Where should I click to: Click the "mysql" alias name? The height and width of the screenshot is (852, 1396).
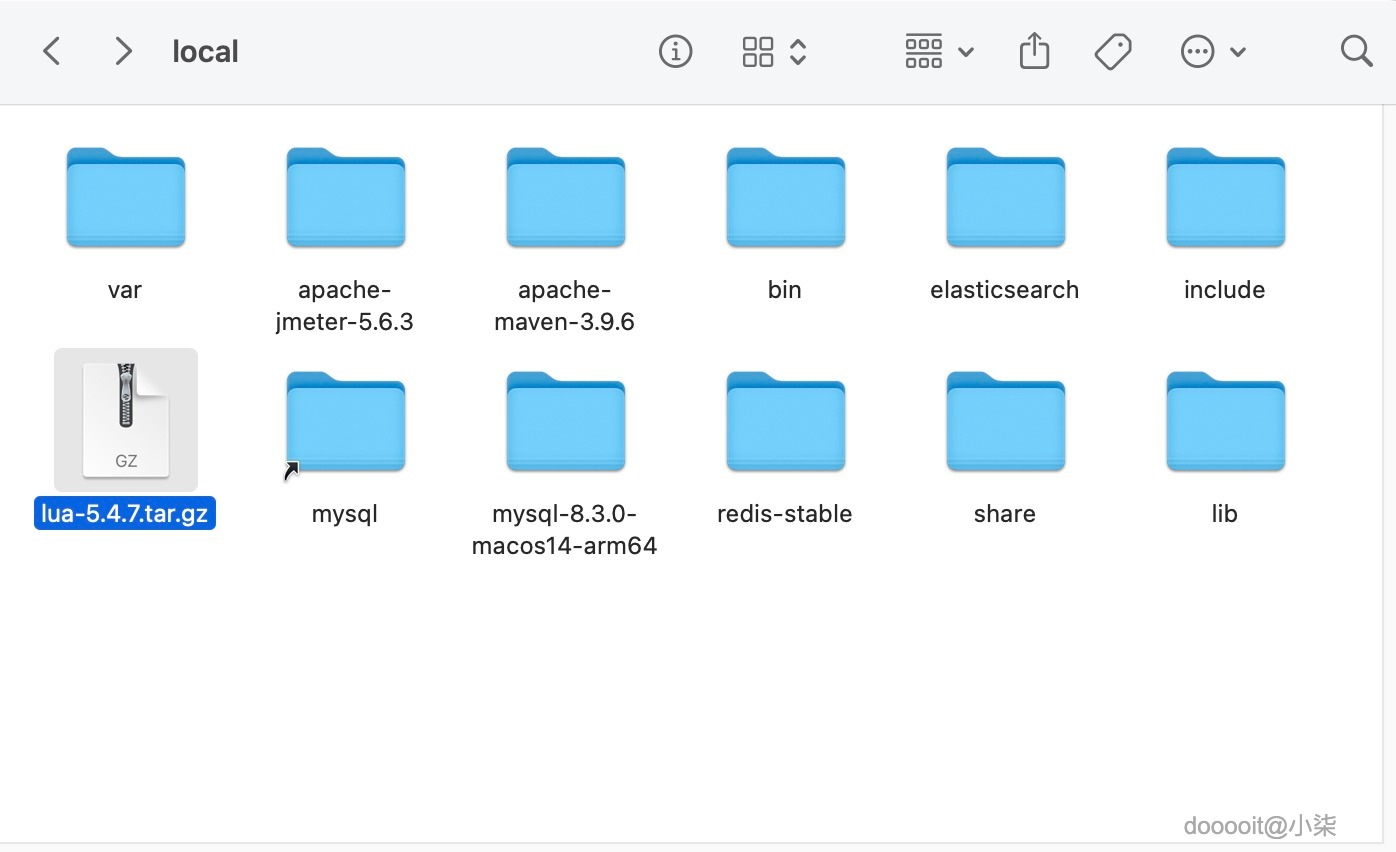(x=345, y=515)
